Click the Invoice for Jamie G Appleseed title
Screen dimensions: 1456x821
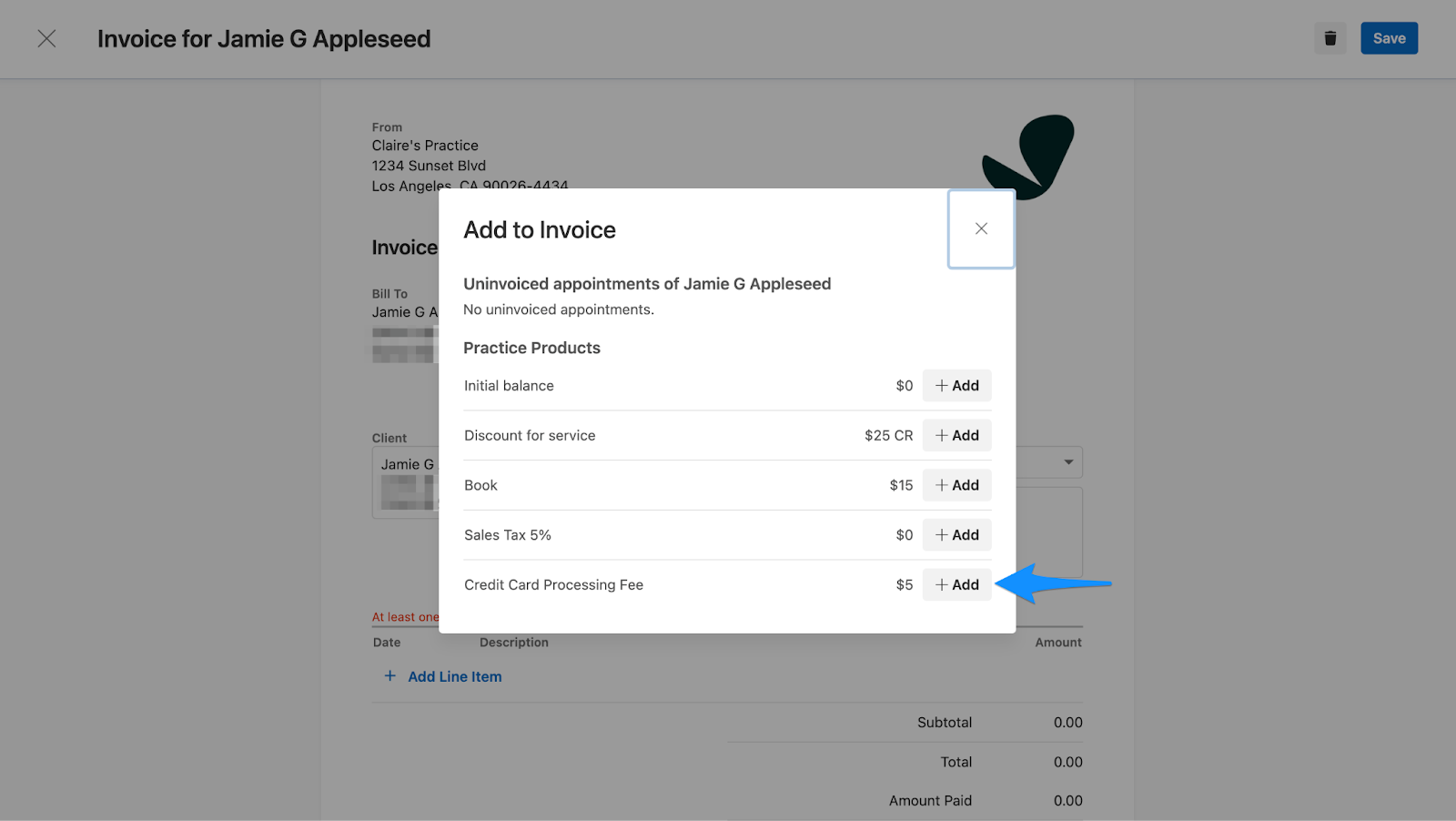pos(264,39)
